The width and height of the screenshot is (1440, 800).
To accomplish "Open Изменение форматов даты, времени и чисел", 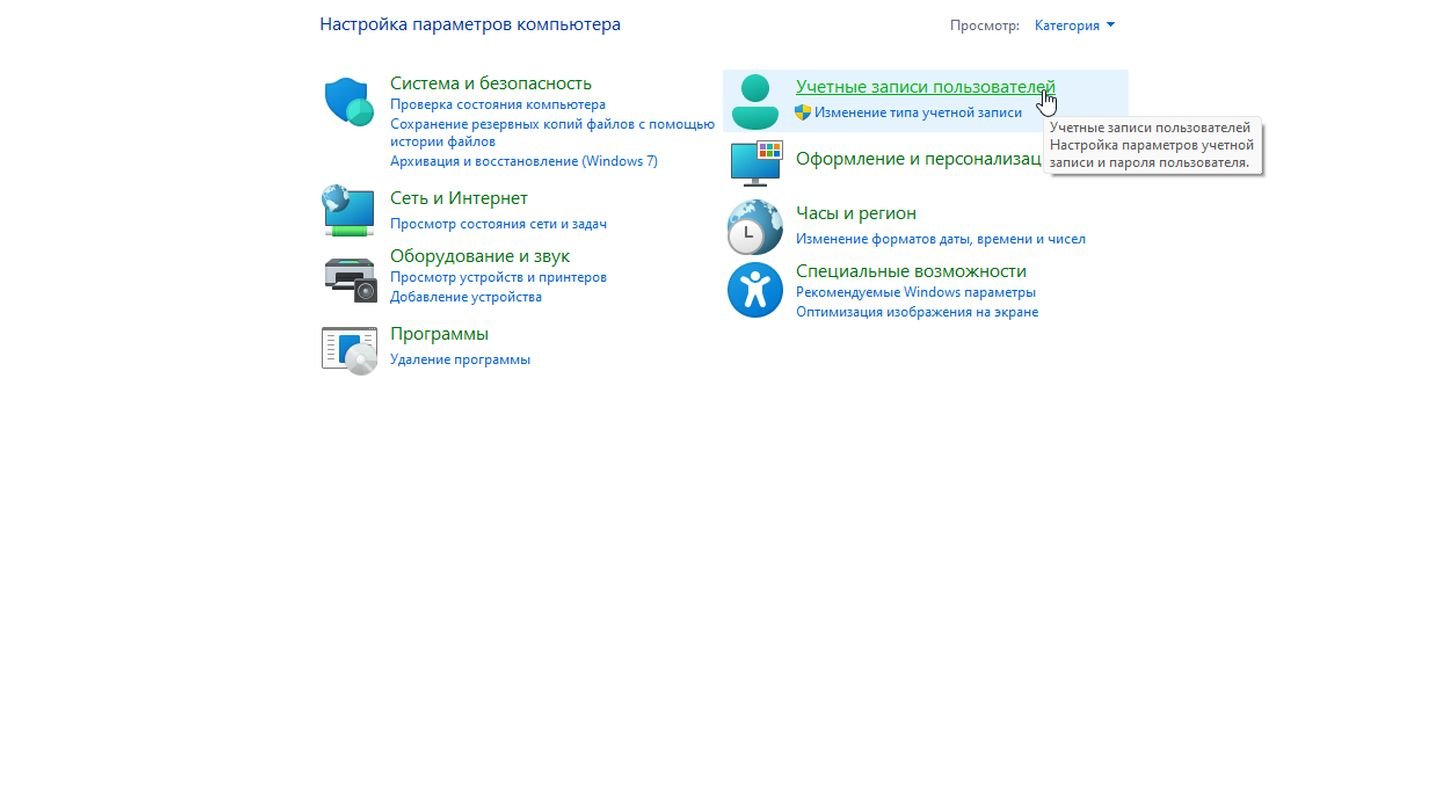I will pos(940,239).
